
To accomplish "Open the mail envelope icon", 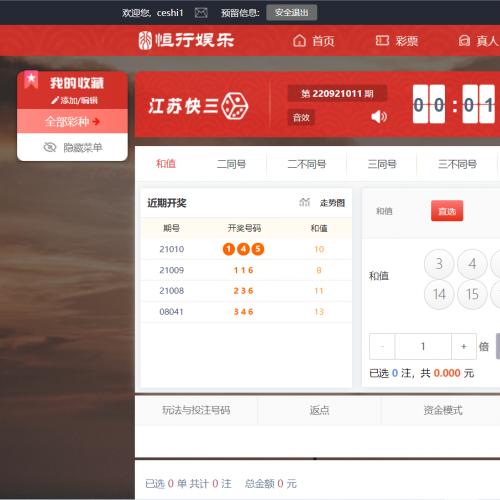I will tap(201, 13).
